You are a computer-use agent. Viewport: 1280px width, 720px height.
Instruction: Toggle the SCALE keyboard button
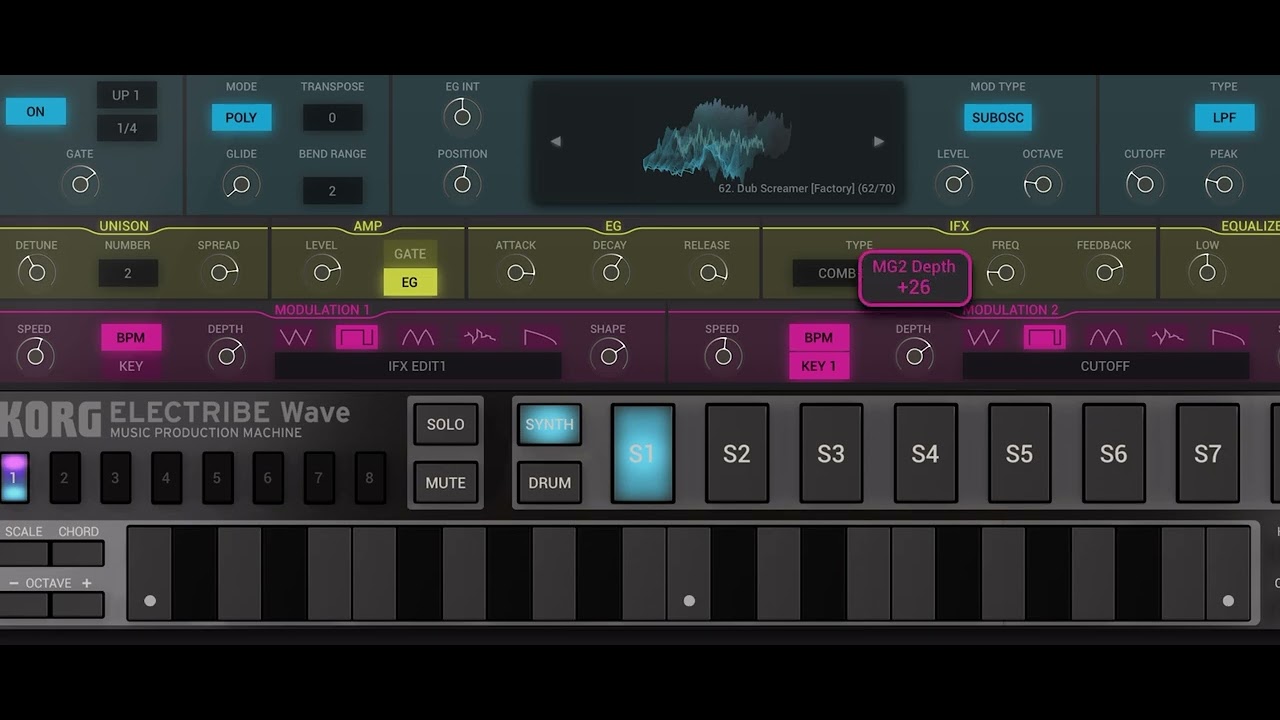[24, 553]
